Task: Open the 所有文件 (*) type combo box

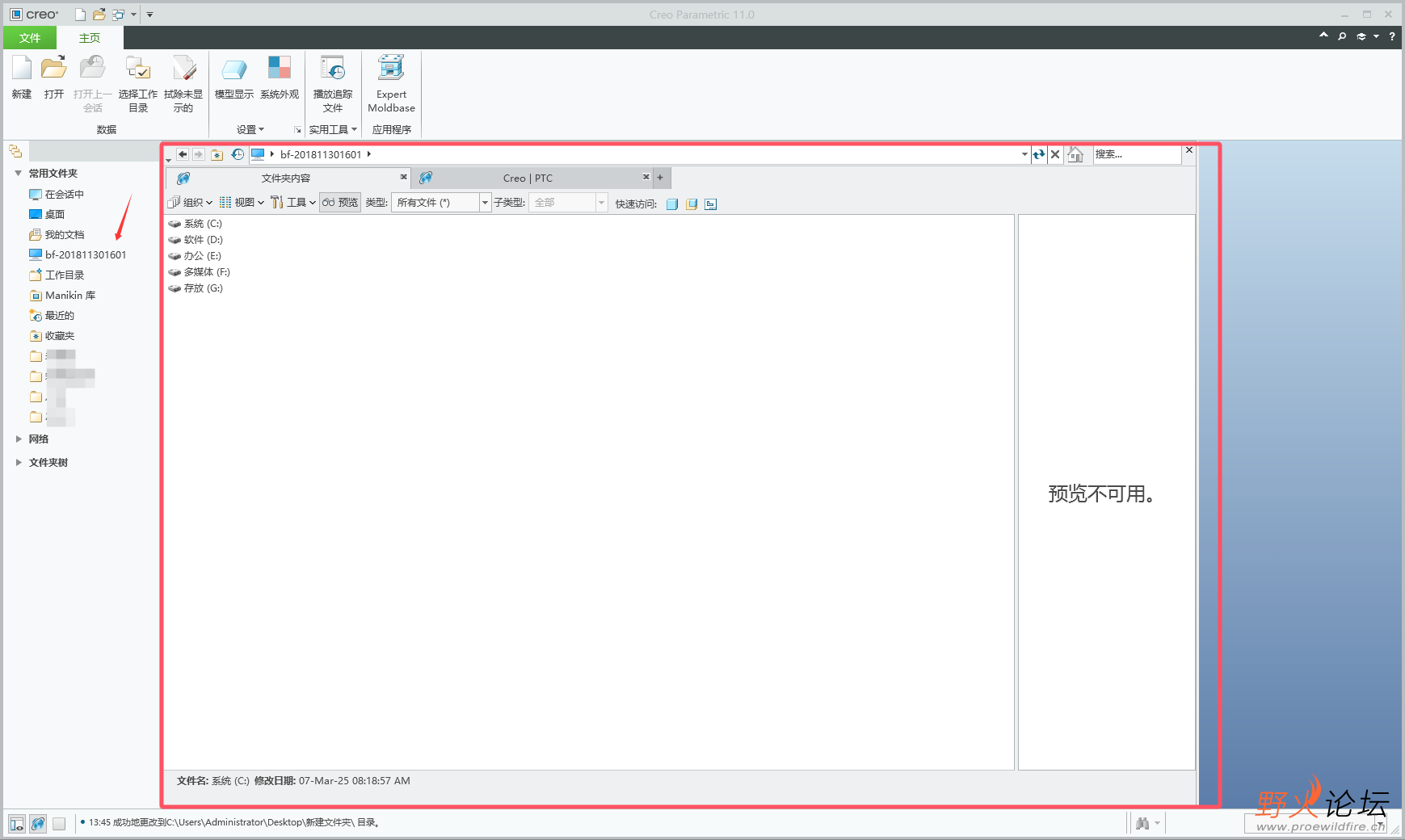Action: pos(441,203)
